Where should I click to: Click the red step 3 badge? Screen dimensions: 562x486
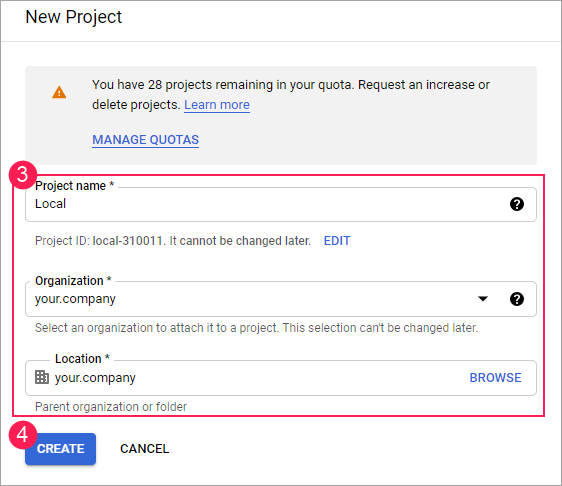tap(23, 175)
